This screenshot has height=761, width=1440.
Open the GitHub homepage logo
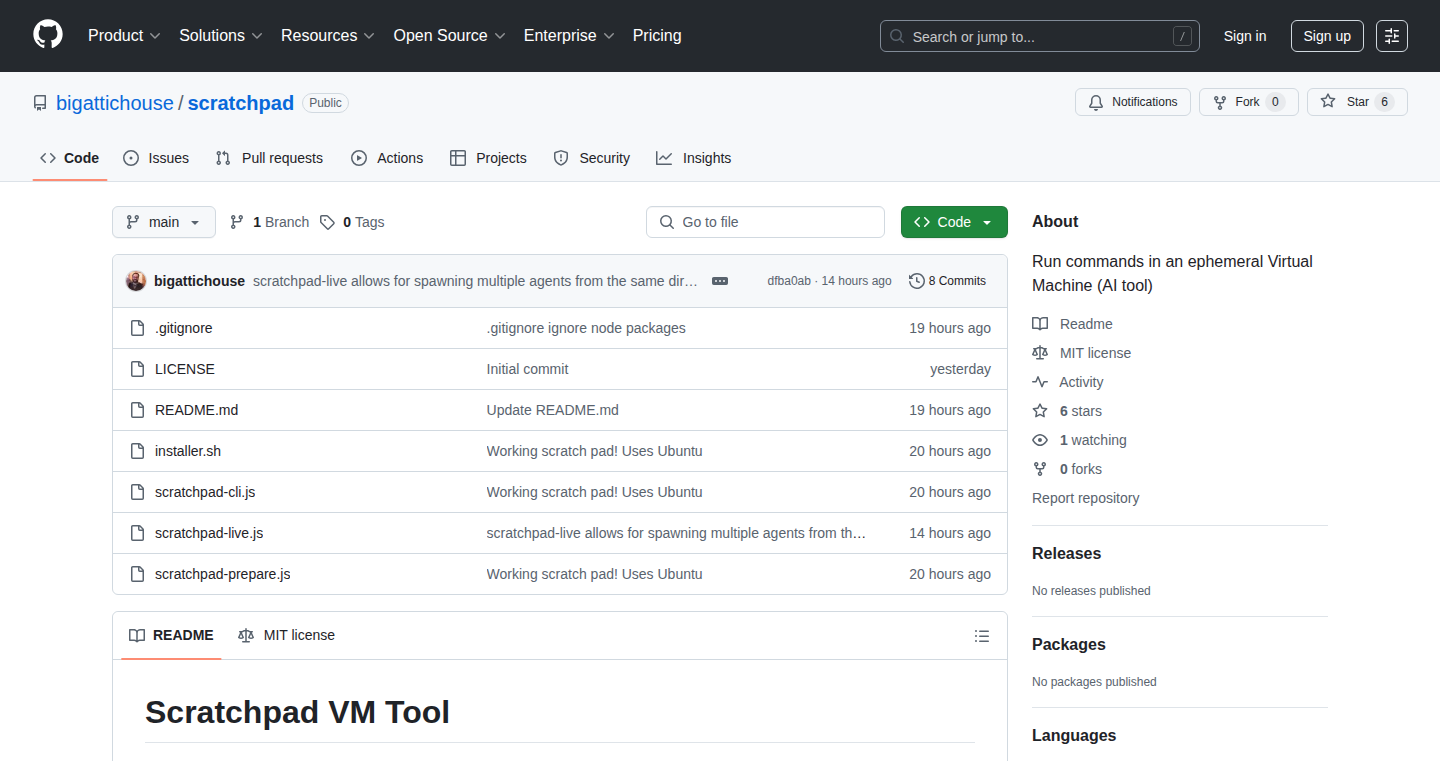(x=47, y=35)
